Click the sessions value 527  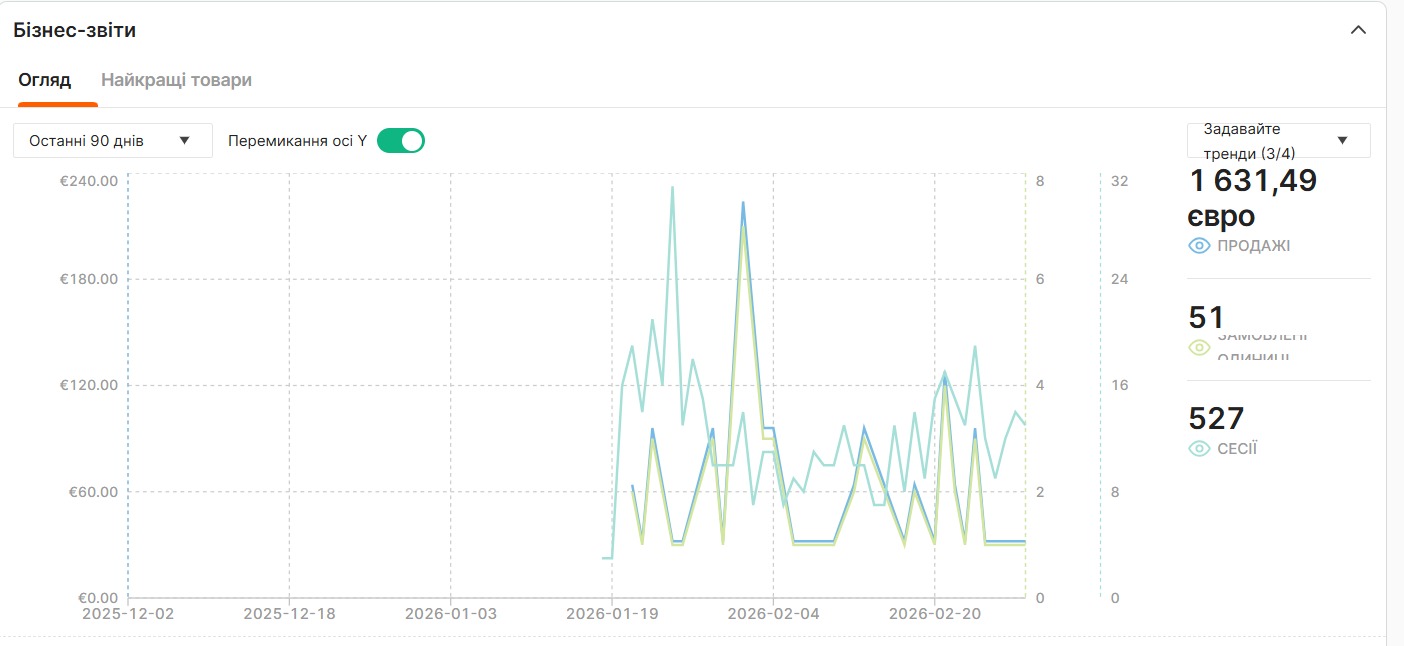1216,418
